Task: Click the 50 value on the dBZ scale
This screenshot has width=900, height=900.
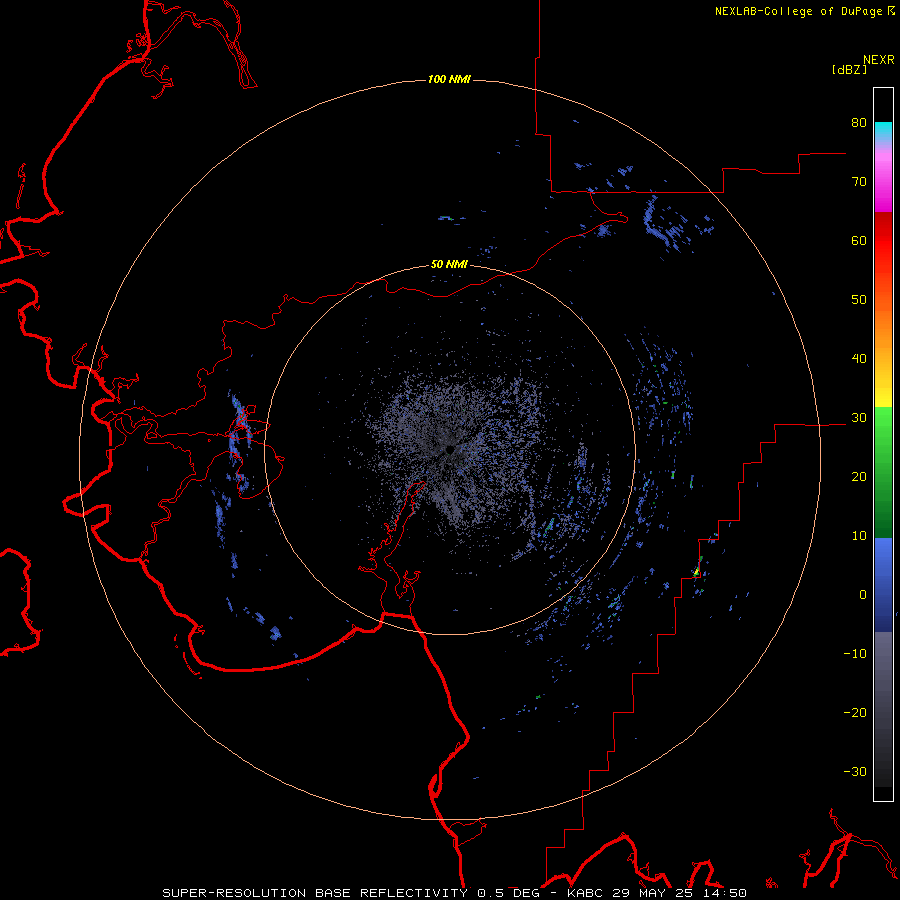Action: [x=859, y=300]
